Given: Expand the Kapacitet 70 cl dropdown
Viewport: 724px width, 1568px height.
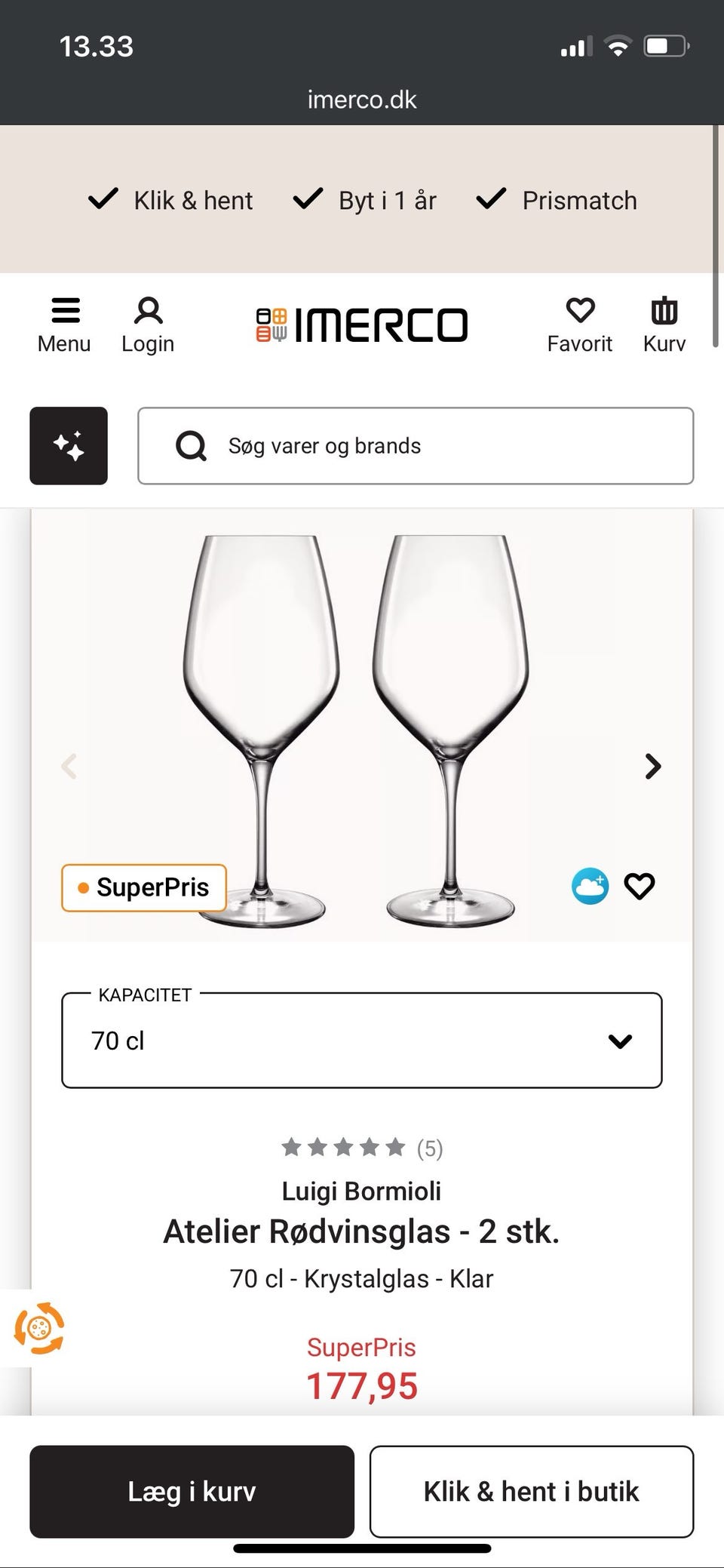Looking at the screenshot, I should coord(362,1041).
